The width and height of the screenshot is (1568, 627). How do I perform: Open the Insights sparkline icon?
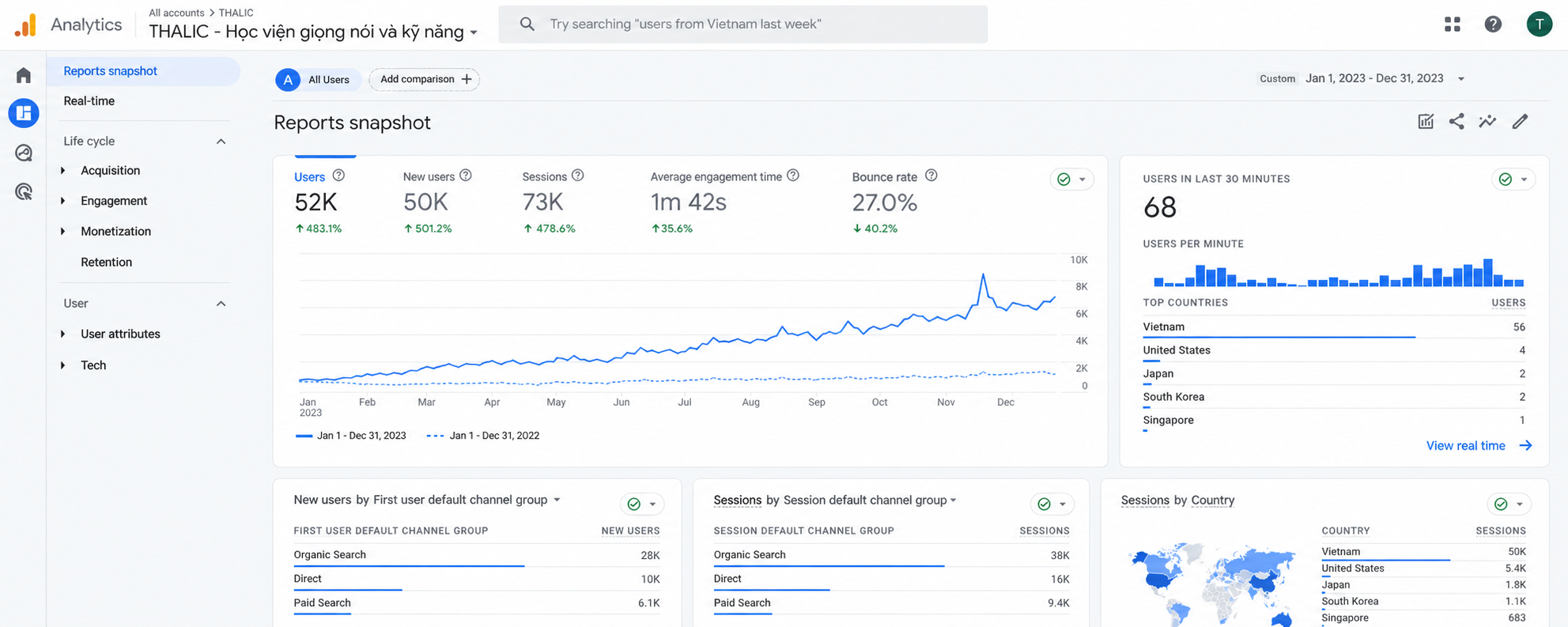click(1487, 121)
